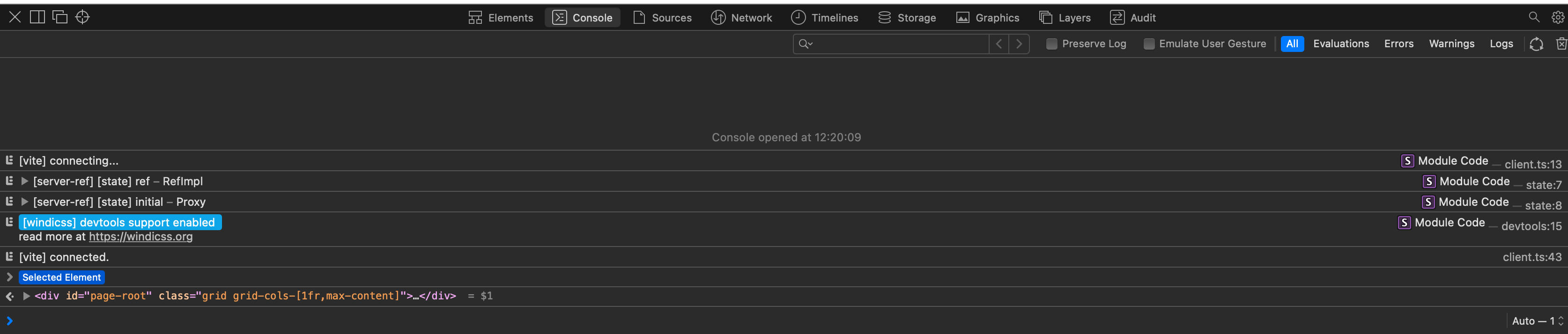The width and height of the screenshot is (1568, 334).
Task: Activate the element selection crosshair tool
Action: [x=81, y=17]
